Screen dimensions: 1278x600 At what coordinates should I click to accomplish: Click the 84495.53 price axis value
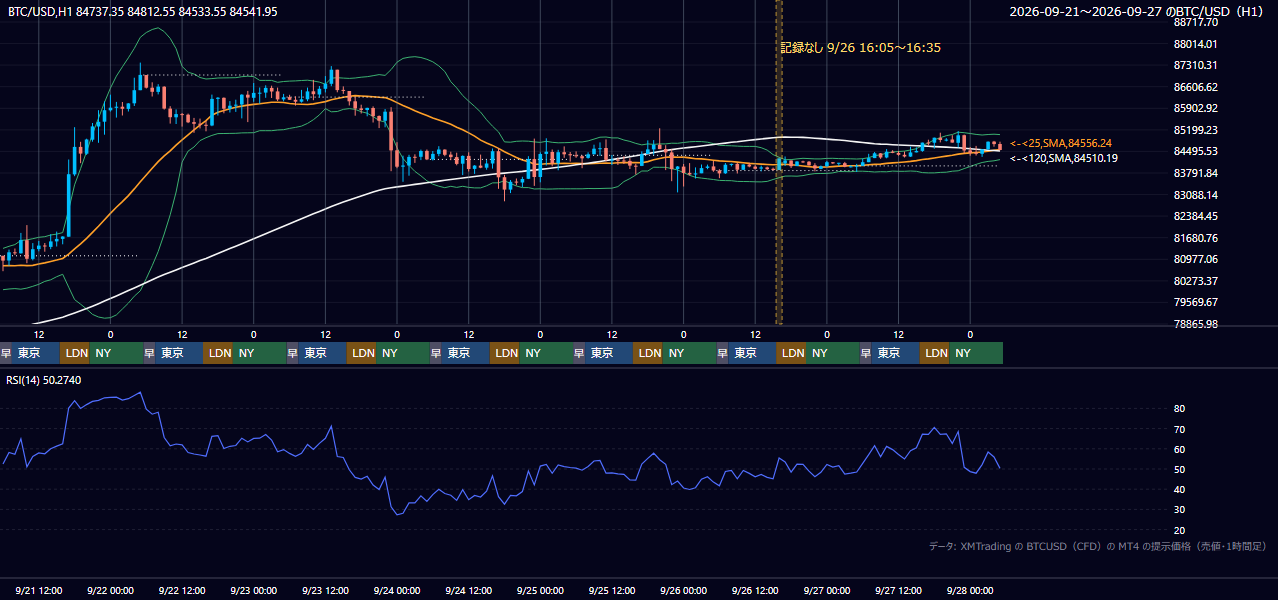click(x=1195, y=151)
